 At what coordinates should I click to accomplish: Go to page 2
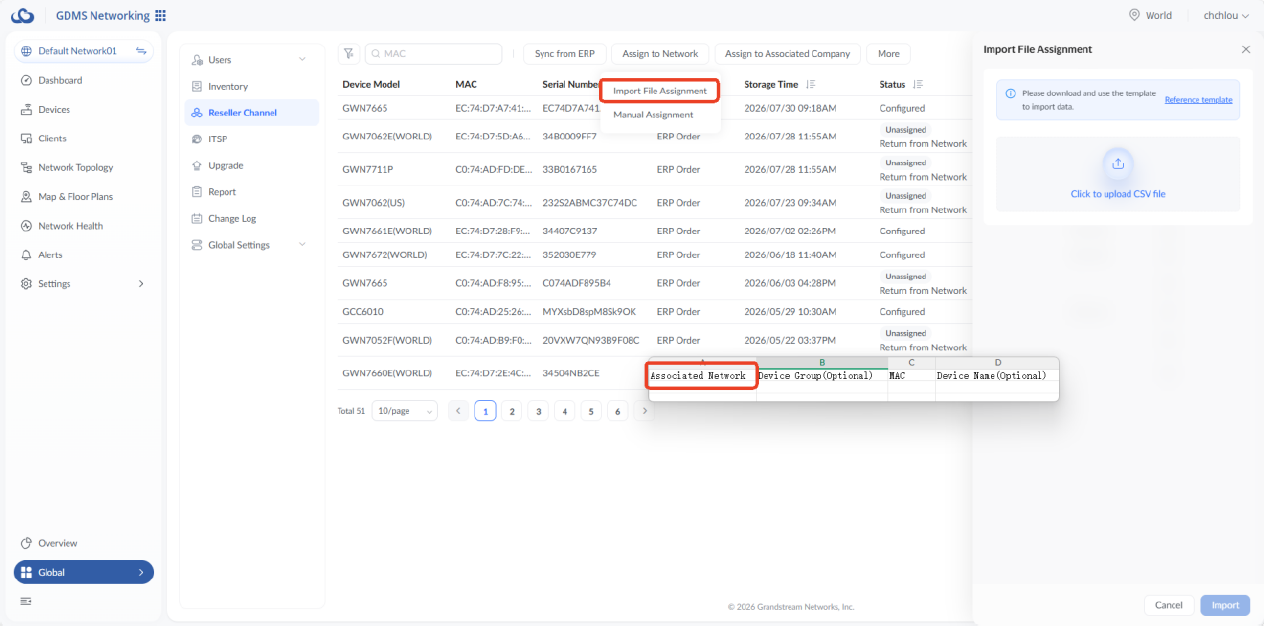coord(512,411)
